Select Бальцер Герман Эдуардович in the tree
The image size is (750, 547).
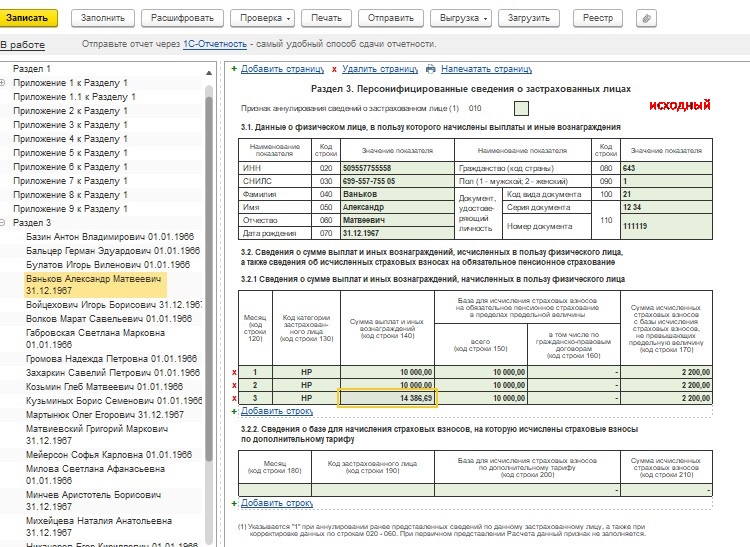(112, 251)
